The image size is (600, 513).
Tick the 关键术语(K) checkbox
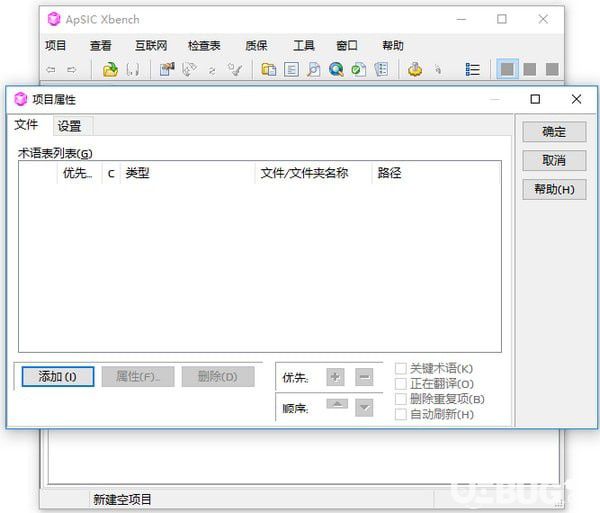coord(400,368)
